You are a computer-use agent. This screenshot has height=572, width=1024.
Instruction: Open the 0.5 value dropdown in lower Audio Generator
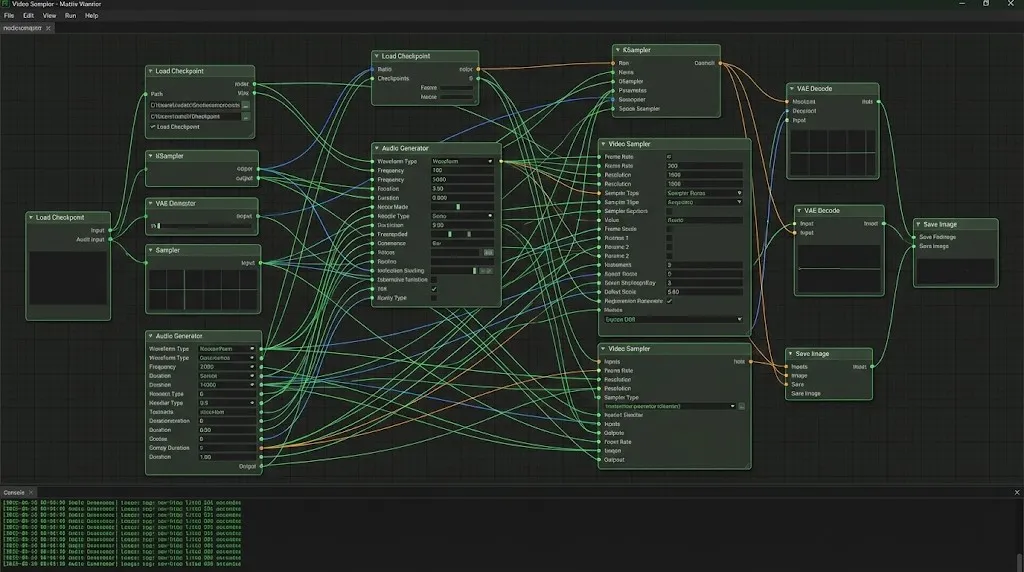click(227, 403)
